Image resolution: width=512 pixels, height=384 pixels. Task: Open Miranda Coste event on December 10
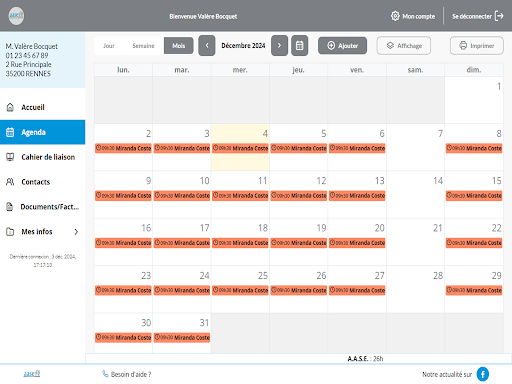[x=182, y=196]
